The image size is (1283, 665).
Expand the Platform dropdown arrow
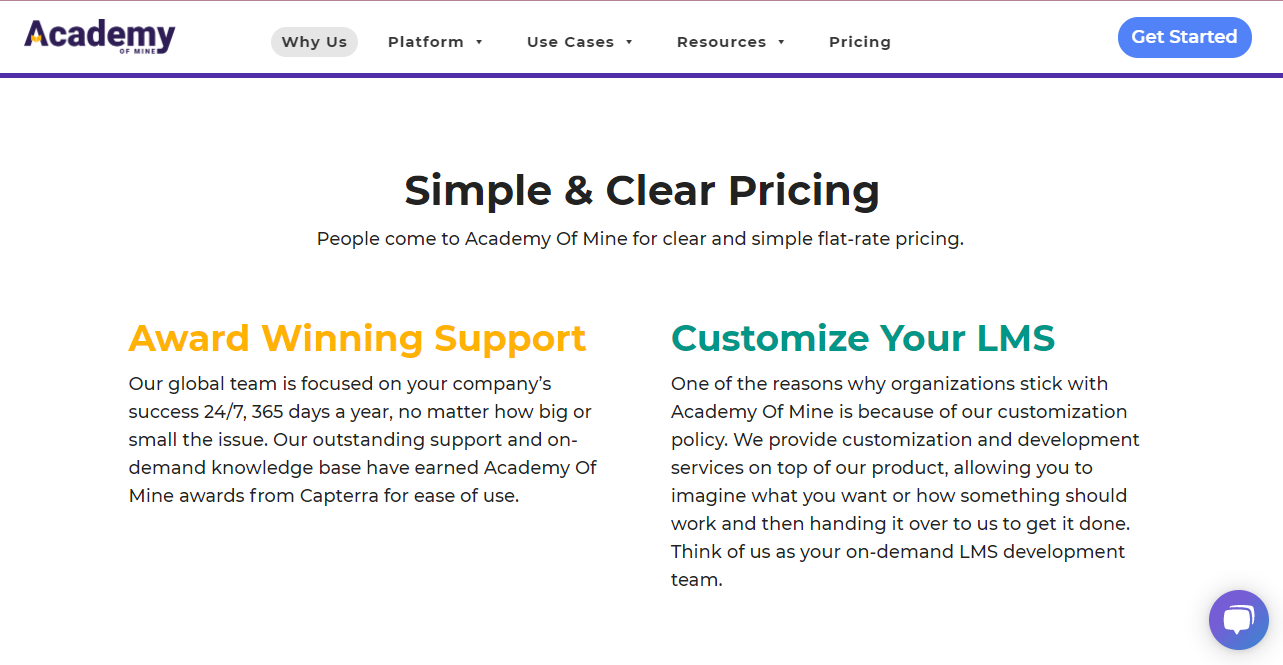479,42
